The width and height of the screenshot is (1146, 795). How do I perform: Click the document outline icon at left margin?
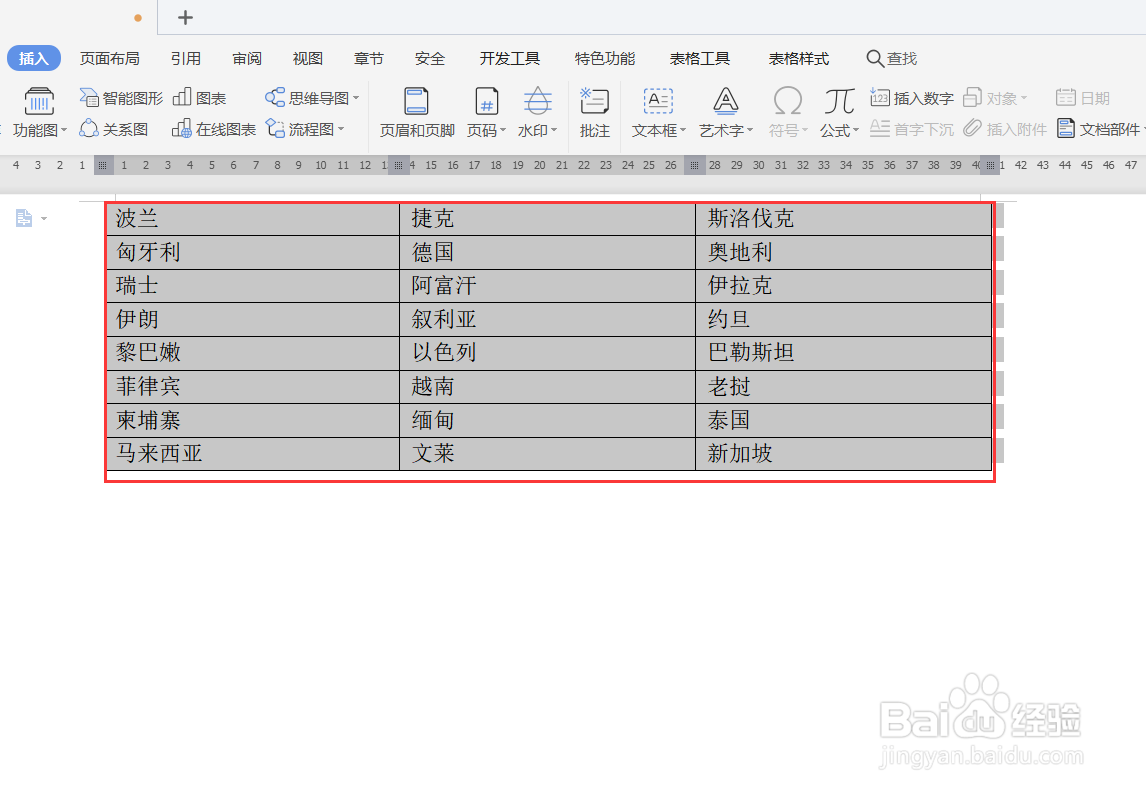(24, 218)
